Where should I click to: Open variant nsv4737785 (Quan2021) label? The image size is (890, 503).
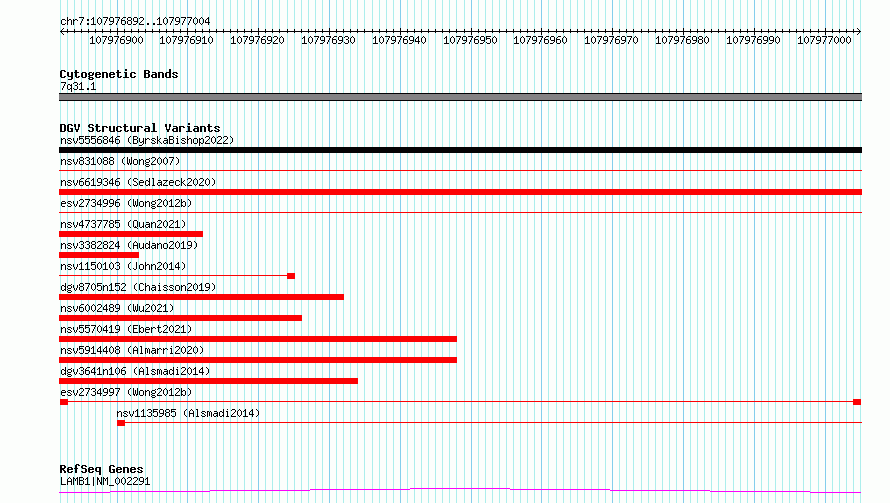[123, 224]
